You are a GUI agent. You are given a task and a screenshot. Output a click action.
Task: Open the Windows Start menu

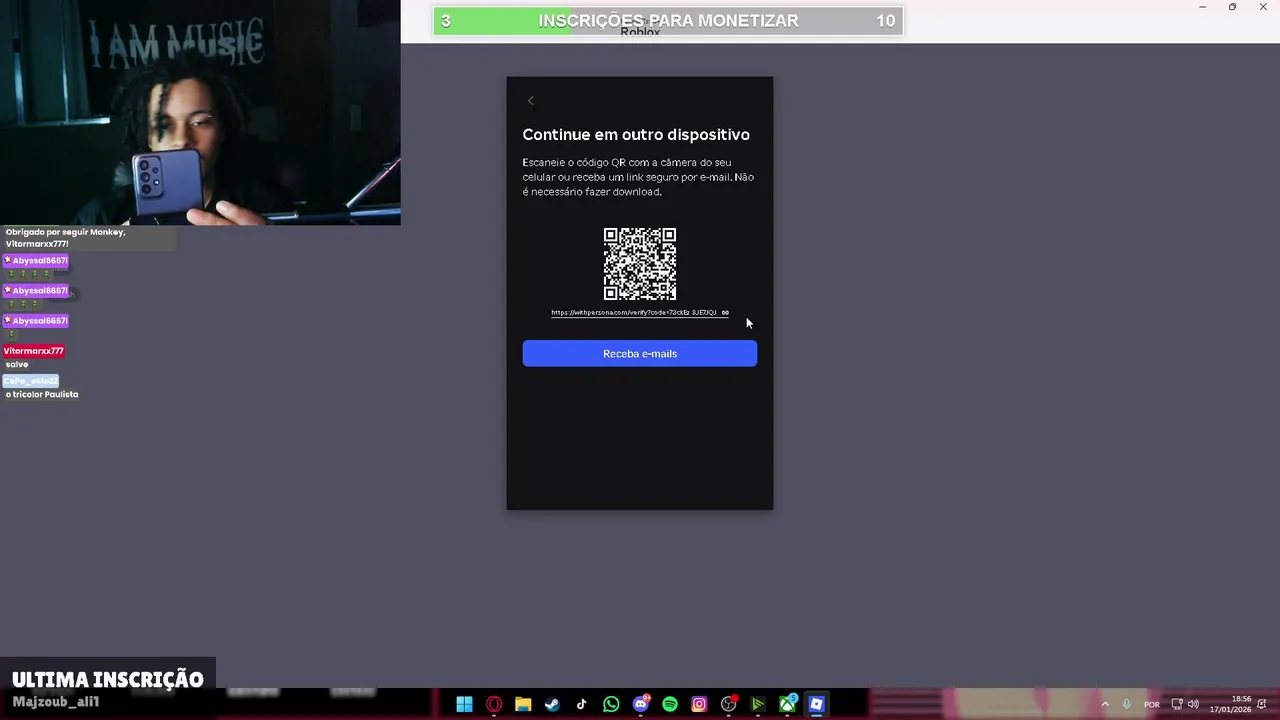coord(464,704)
